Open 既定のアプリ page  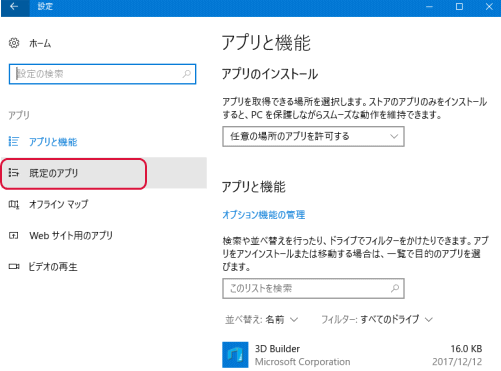click(x=54, y=173)
